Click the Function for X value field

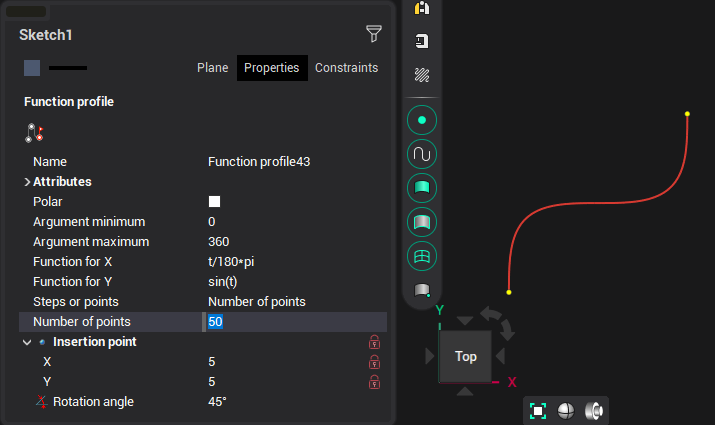[290, 262]
